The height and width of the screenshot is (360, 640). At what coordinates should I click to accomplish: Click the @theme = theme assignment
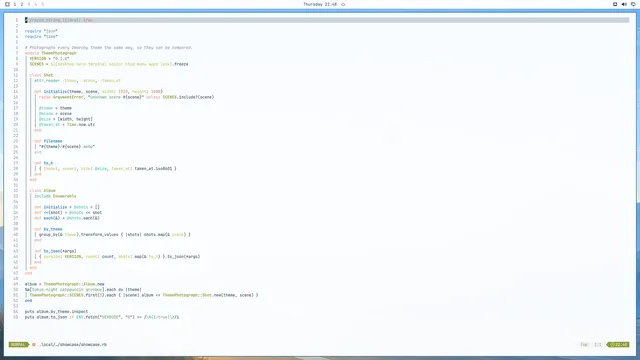(55, 108)
